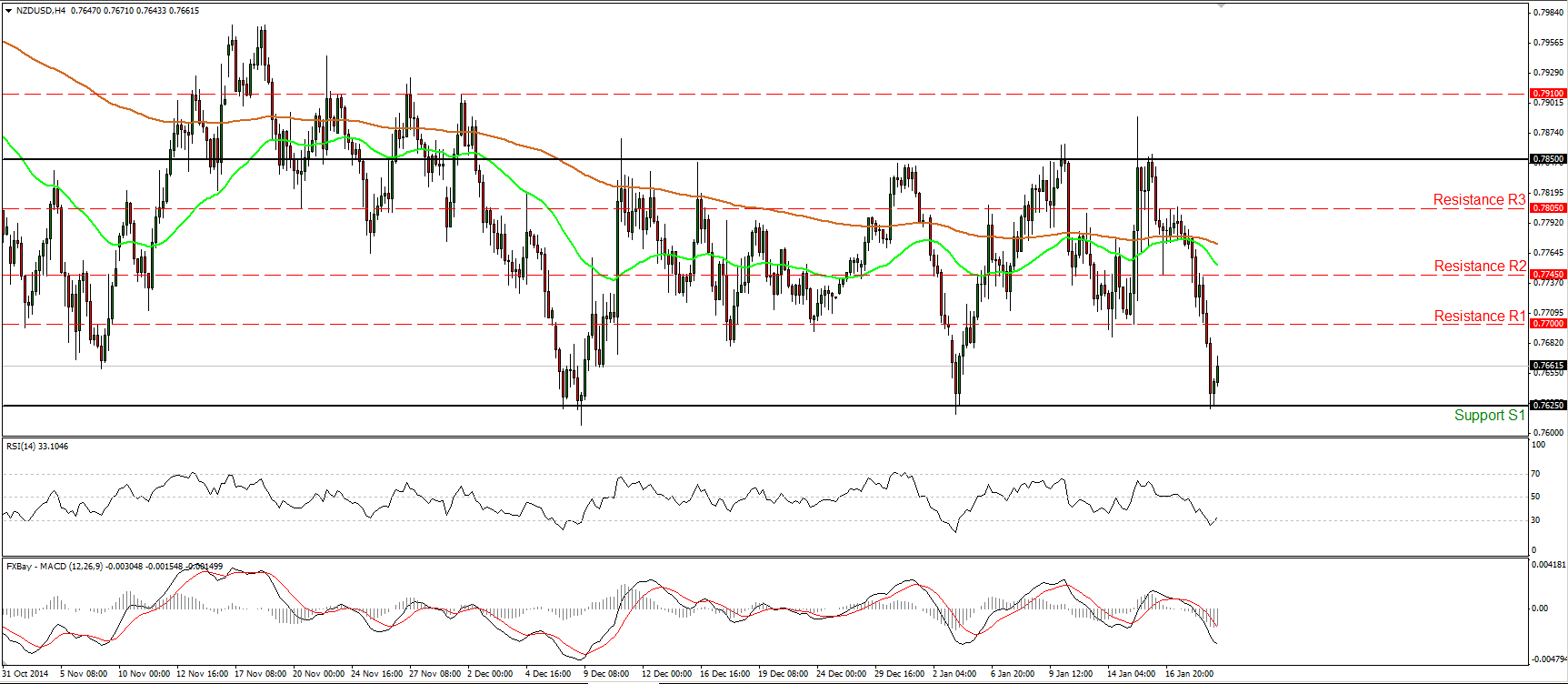Click the Support S1 label

pos(1489,415)
